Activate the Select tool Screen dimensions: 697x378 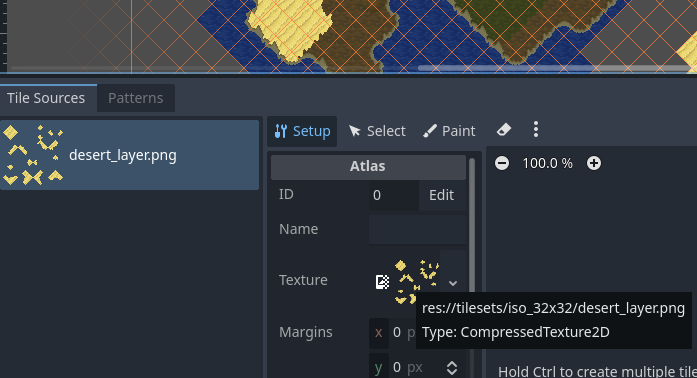(377, 131)
